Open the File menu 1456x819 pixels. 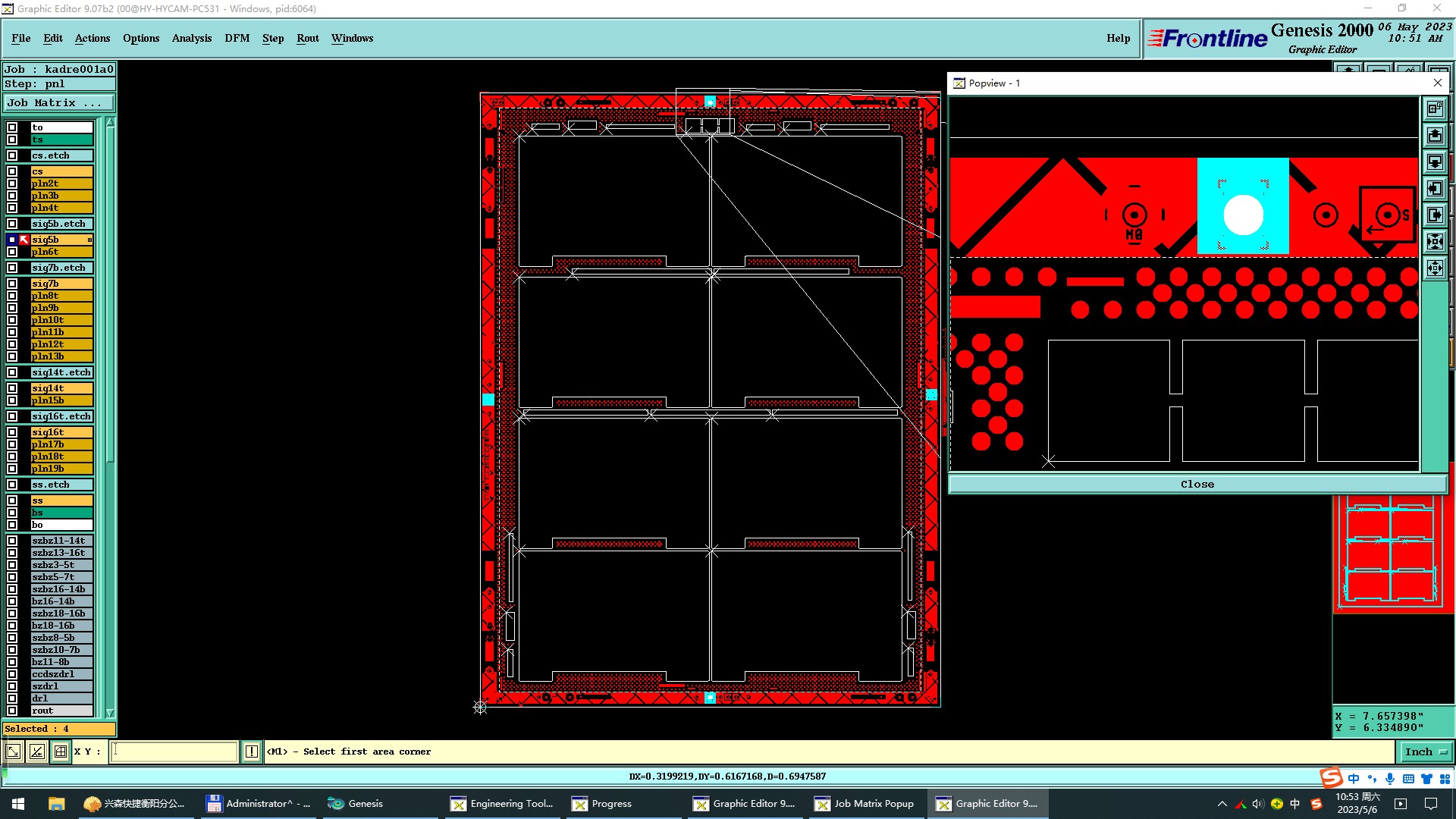[x=21, y=38]
